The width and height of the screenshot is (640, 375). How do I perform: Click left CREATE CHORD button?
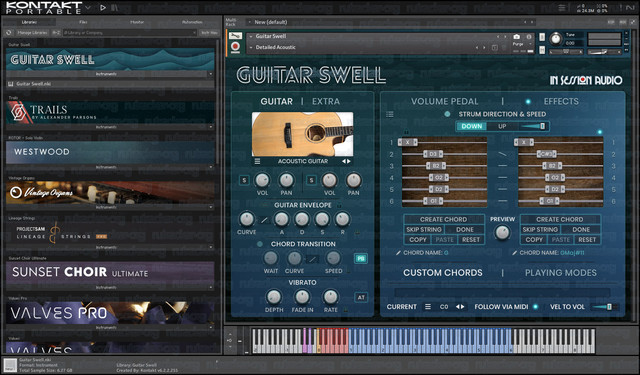click(x=444, y=219)
